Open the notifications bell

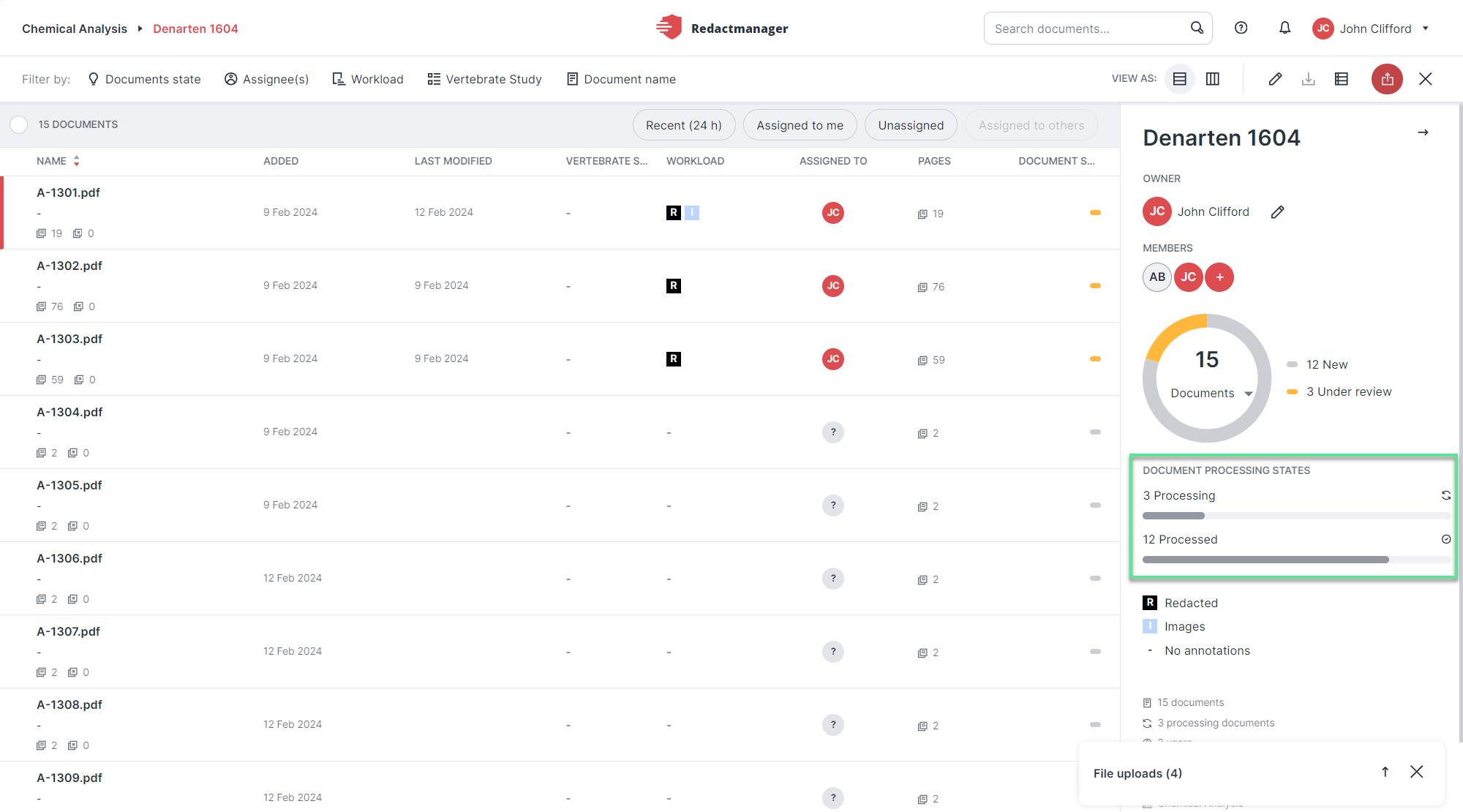tap(1285, 28)
